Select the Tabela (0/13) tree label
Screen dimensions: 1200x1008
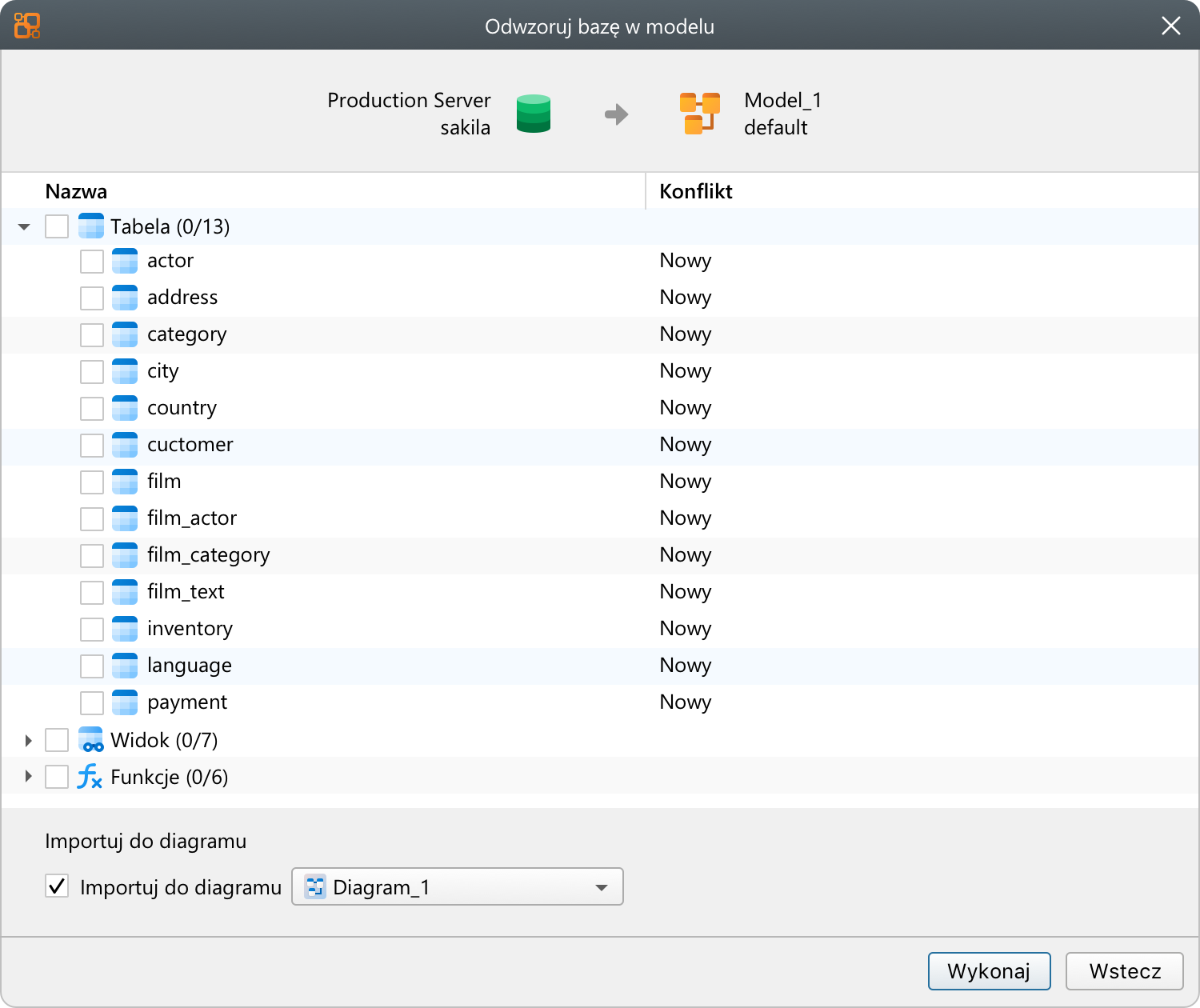tap(170, 226)
